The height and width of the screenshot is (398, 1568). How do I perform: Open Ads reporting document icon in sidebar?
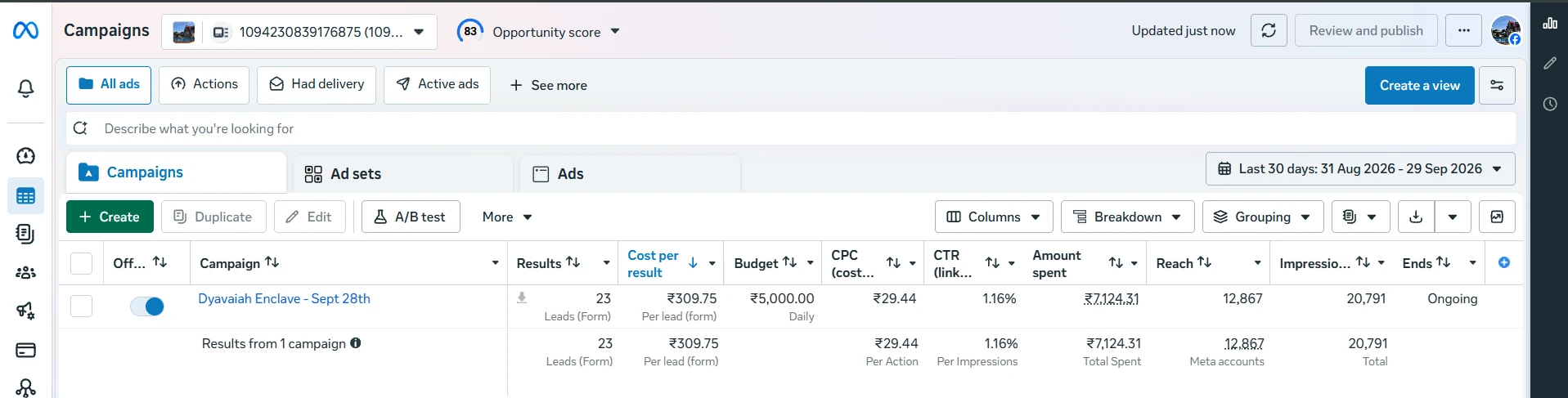25,234
